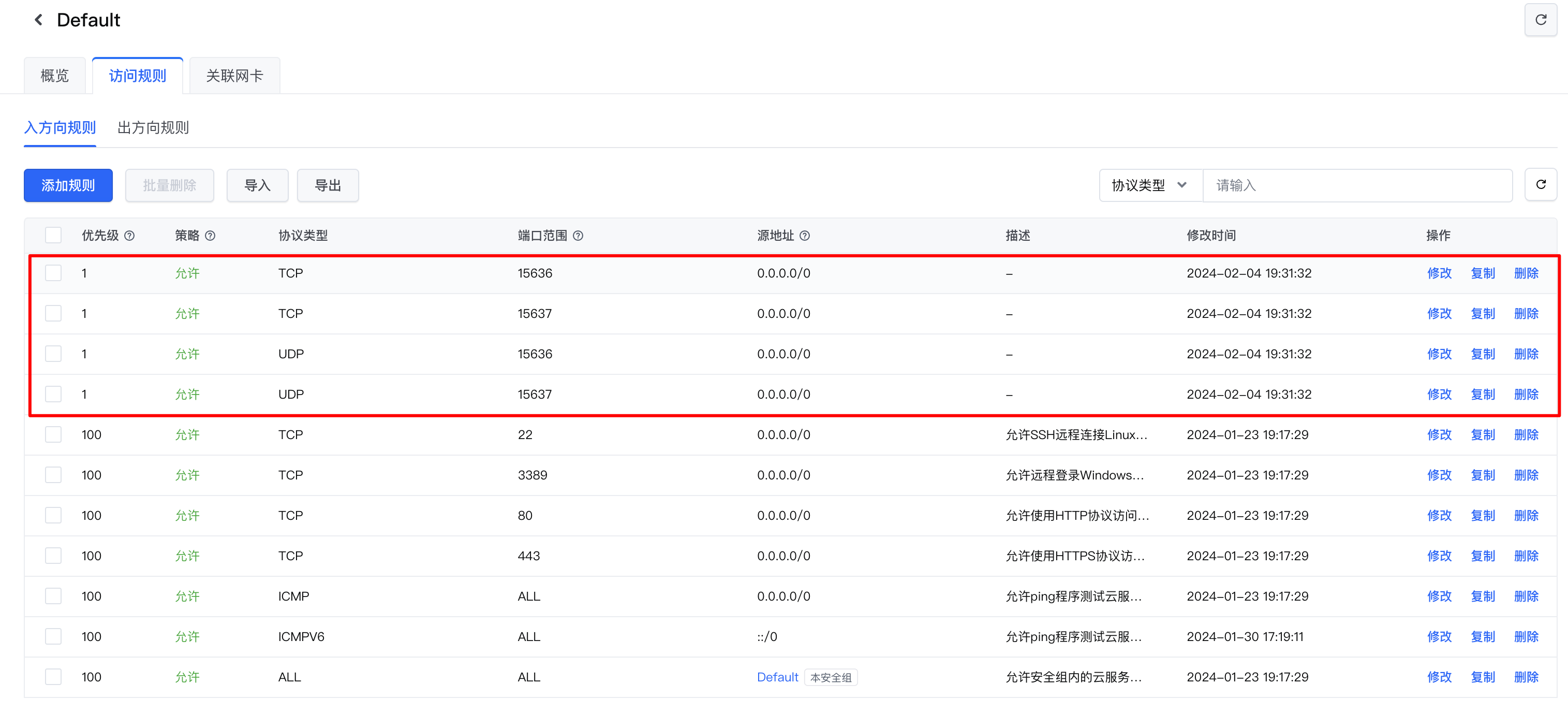Focus the 请输入 search field

[1357, 185]
